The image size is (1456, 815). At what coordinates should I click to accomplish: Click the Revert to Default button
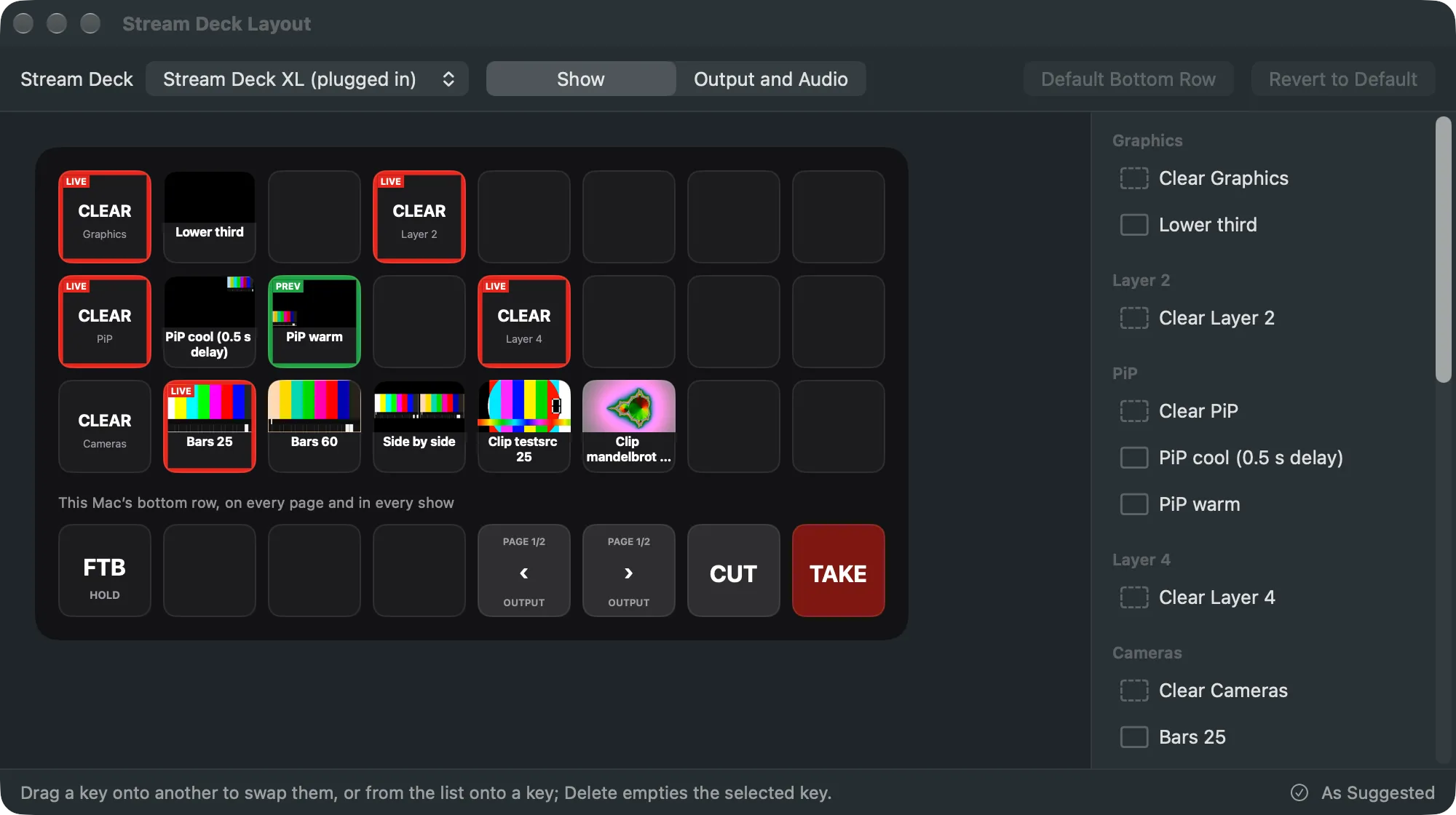click(1343, 79)
